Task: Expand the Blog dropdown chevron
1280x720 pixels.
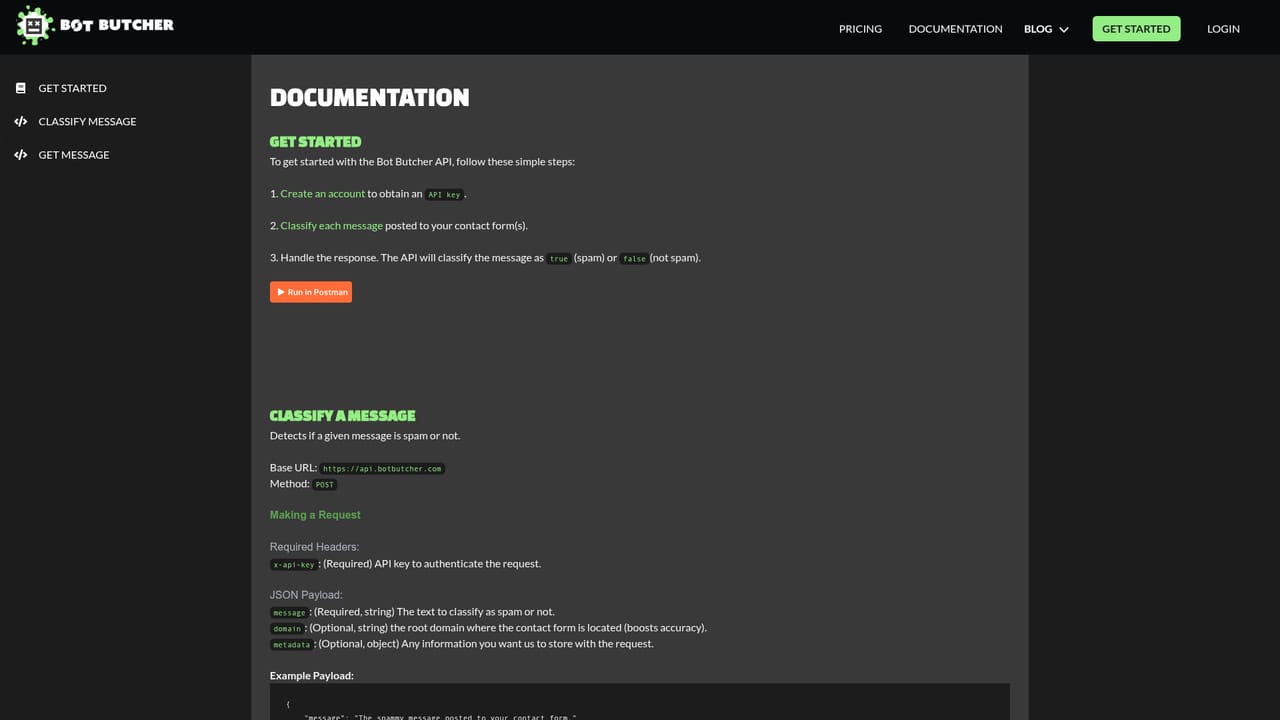Action: pyautogui.click(x=1064, y=30)
